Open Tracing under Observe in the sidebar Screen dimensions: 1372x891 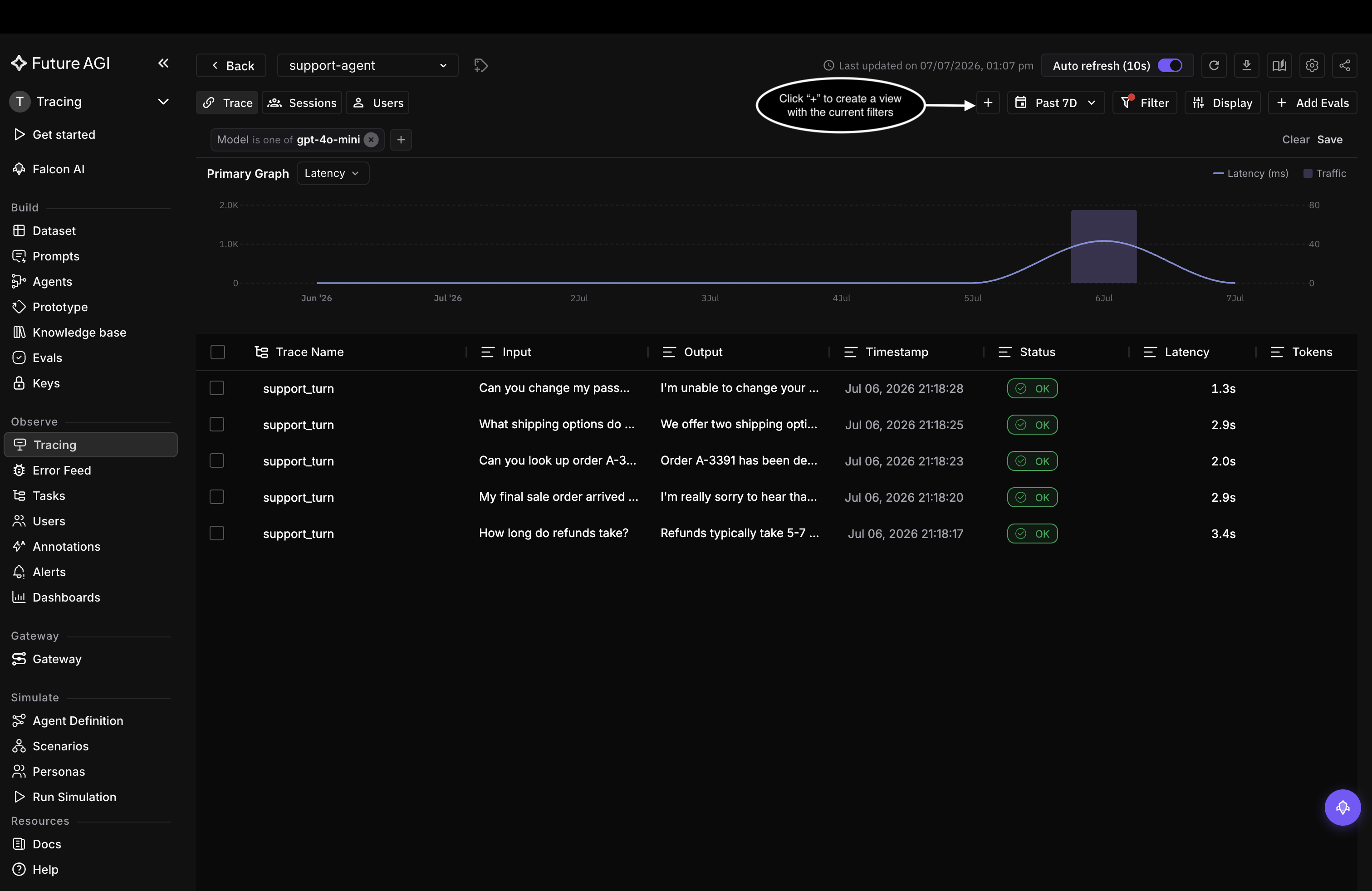pos(90,444)
